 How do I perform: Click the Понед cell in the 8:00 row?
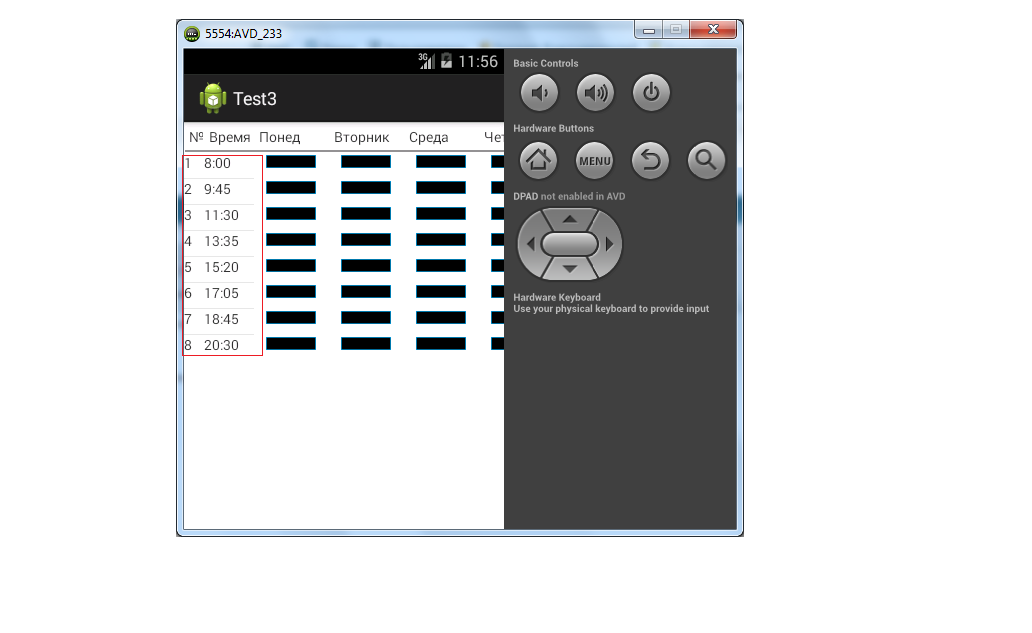pyautogui.click(x=291, y=162)
